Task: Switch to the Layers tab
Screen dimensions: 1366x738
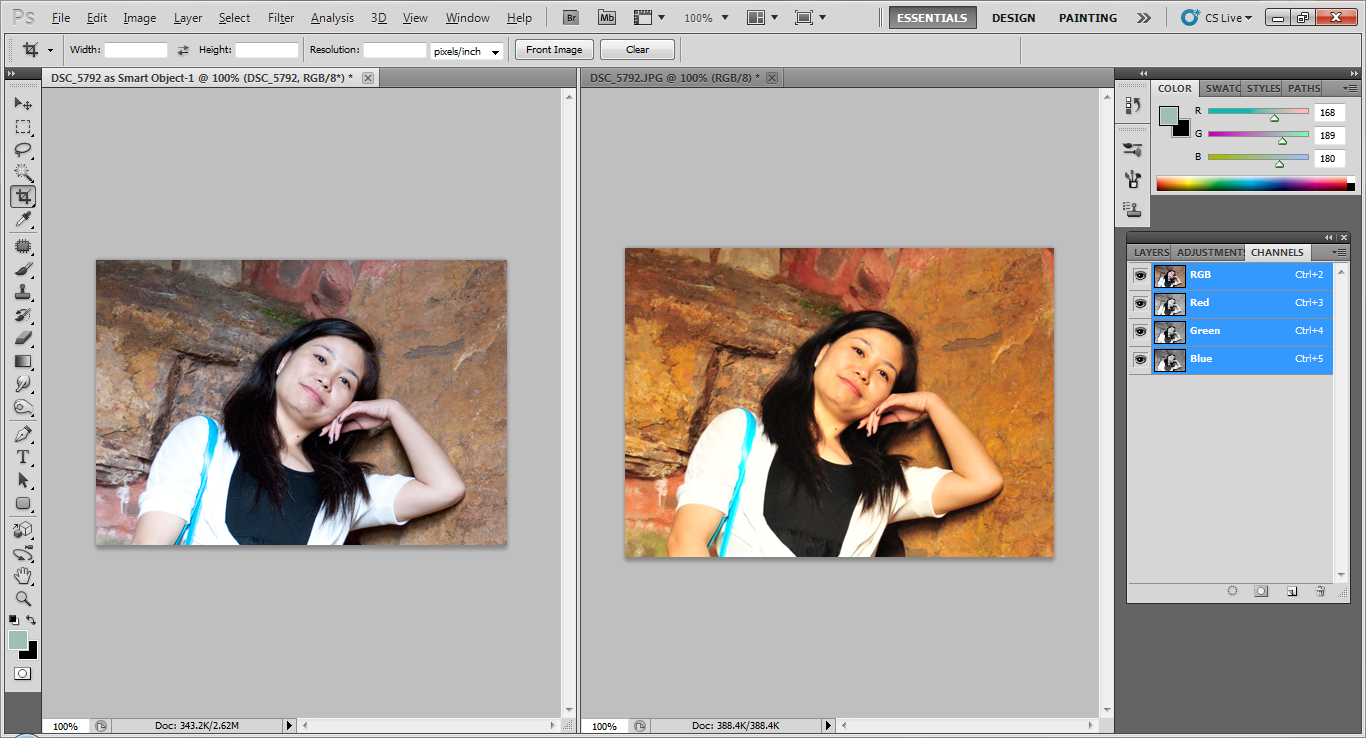Action: [1151, 252]
